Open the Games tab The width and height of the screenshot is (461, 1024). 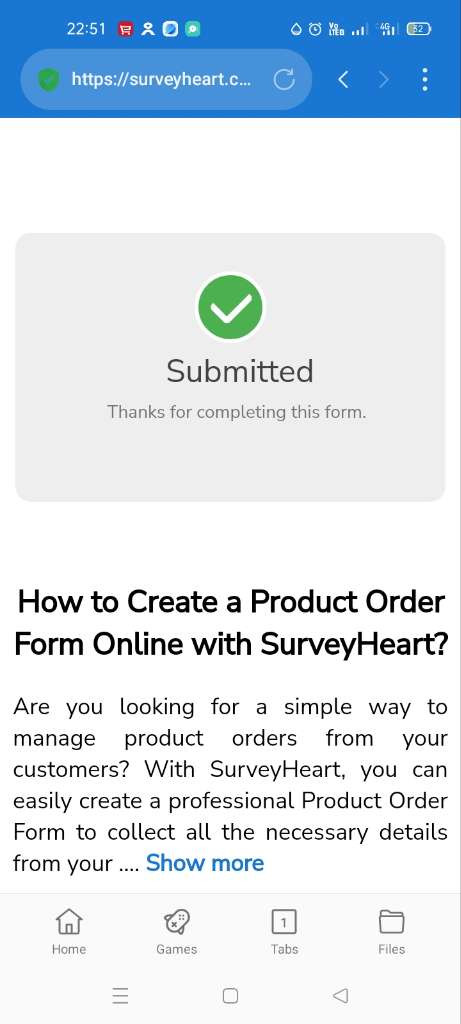click(176, 932)
